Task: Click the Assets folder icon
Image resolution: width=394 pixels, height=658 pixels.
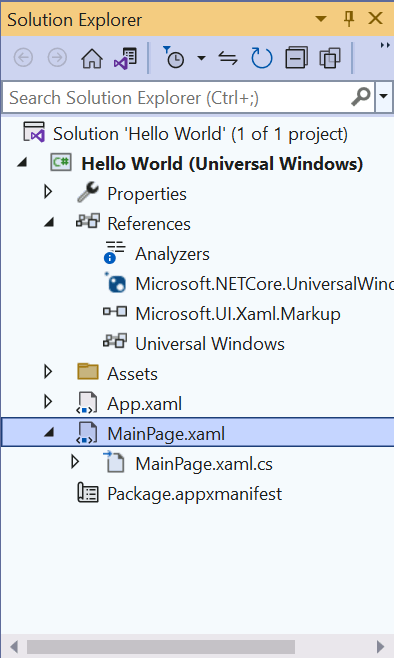Action: point(88,372)
